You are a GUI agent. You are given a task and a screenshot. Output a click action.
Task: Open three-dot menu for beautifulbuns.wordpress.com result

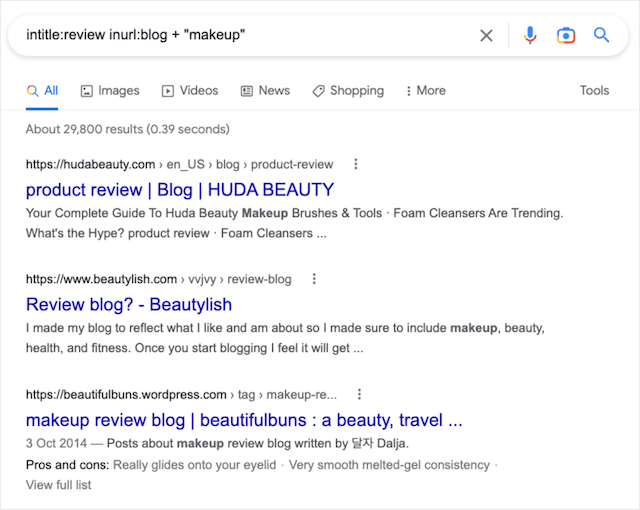pos(360,394)
